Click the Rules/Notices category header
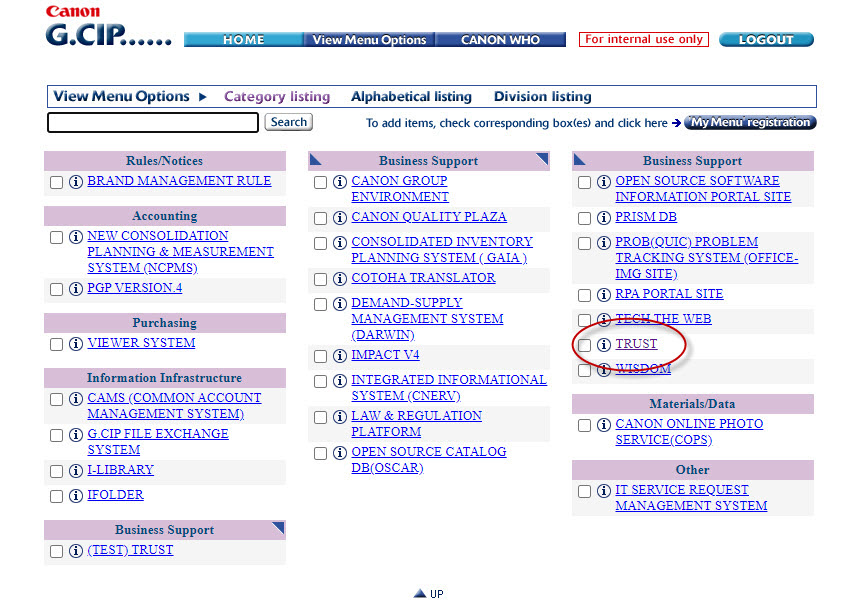The width and height of the screenshot is (865, 600). (x=165, y=160)
